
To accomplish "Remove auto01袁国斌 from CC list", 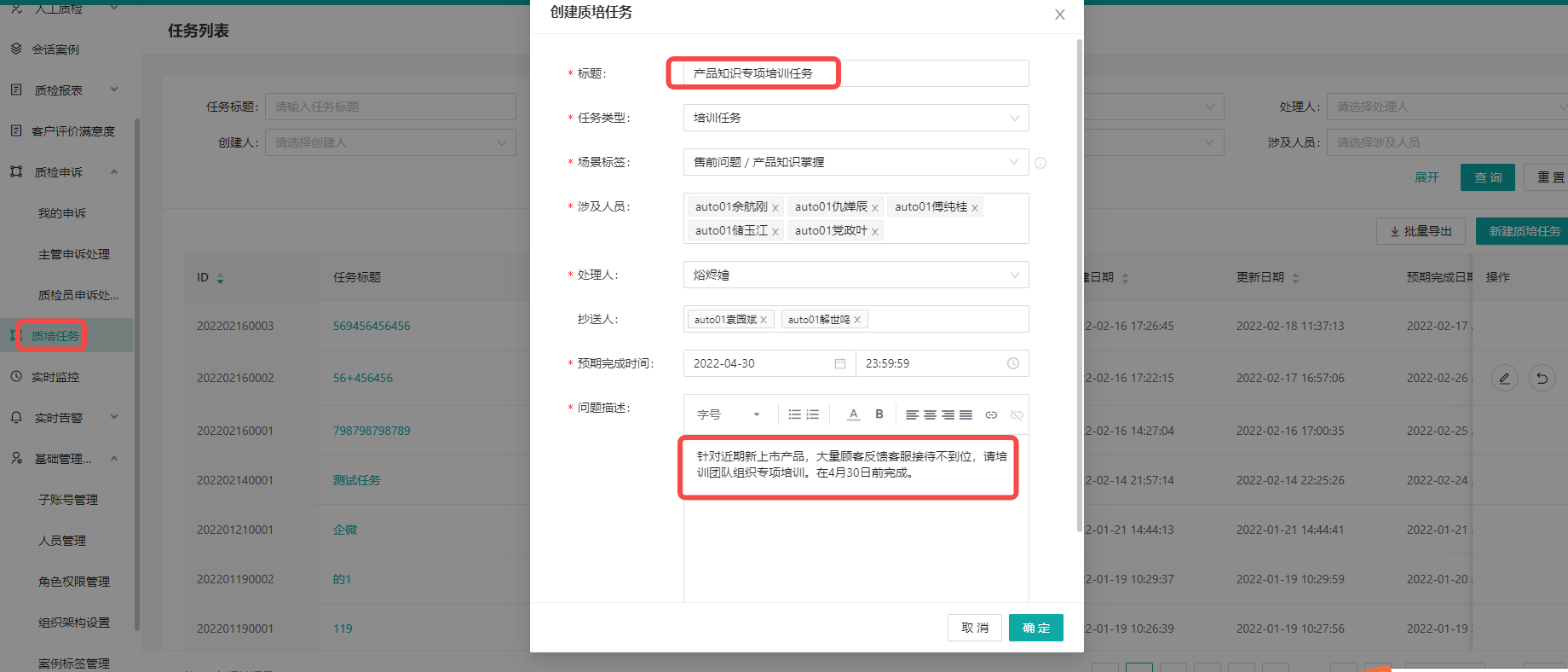I will 764,320.
